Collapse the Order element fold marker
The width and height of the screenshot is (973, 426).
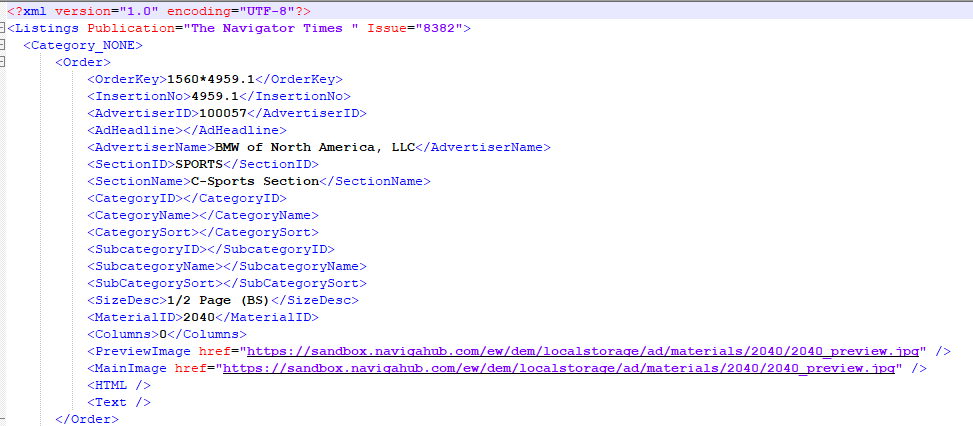click(3, 62)
